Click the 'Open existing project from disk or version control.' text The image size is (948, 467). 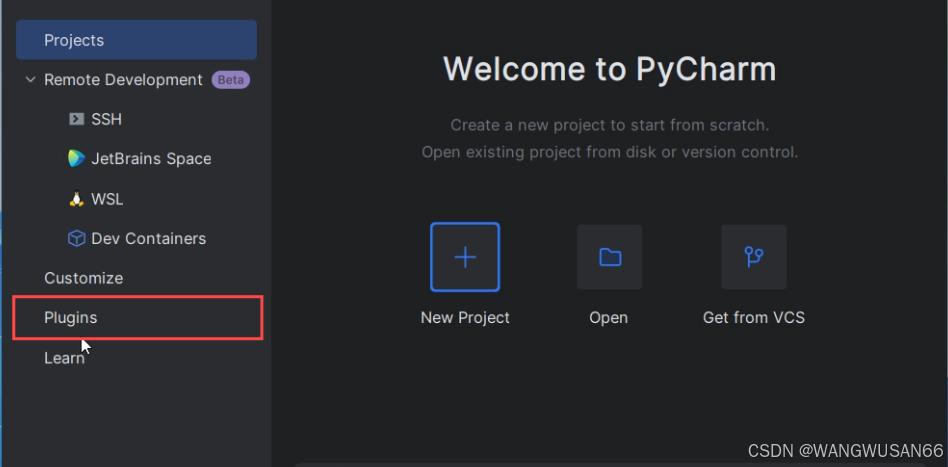[x=609, y=152]
